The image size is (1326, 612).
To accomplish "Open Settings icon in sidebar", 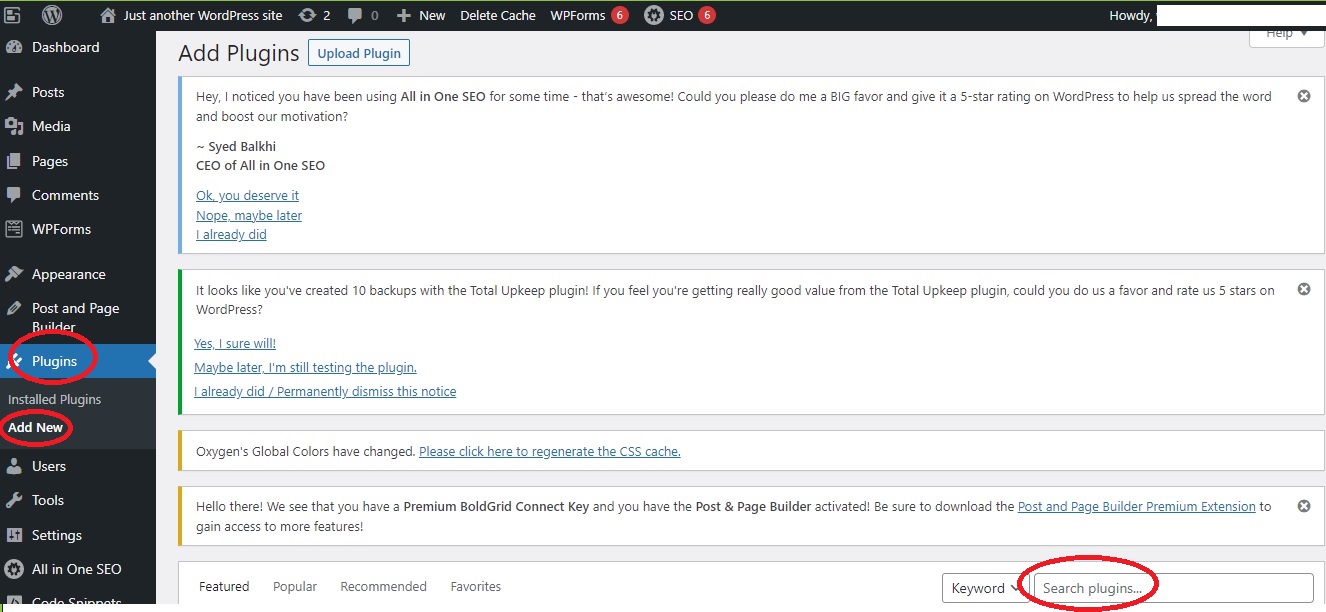I will tap(14, 535).
